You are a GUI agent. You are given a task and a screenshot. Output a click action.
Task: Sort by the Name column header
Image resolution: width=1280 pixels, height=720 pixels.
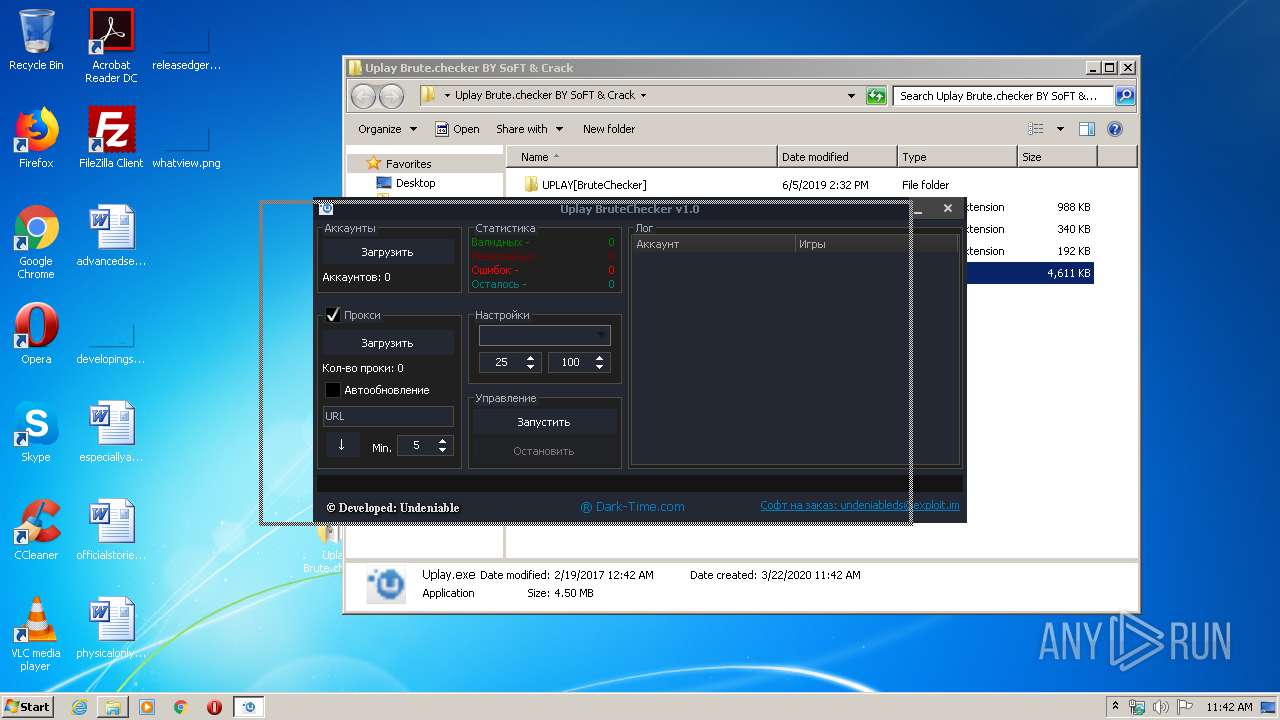click(x=642, y=157)
